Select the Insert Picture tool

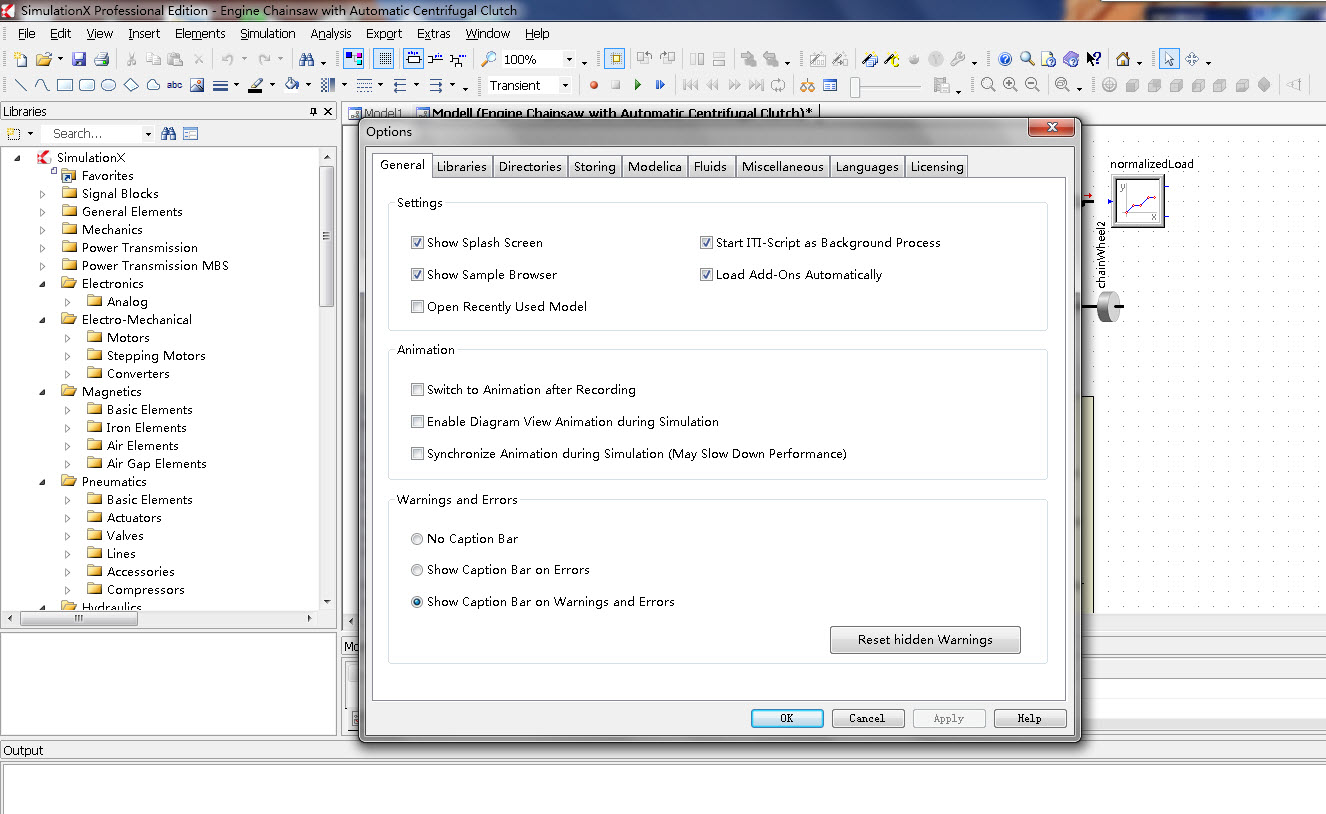click(x=197, y=85)
